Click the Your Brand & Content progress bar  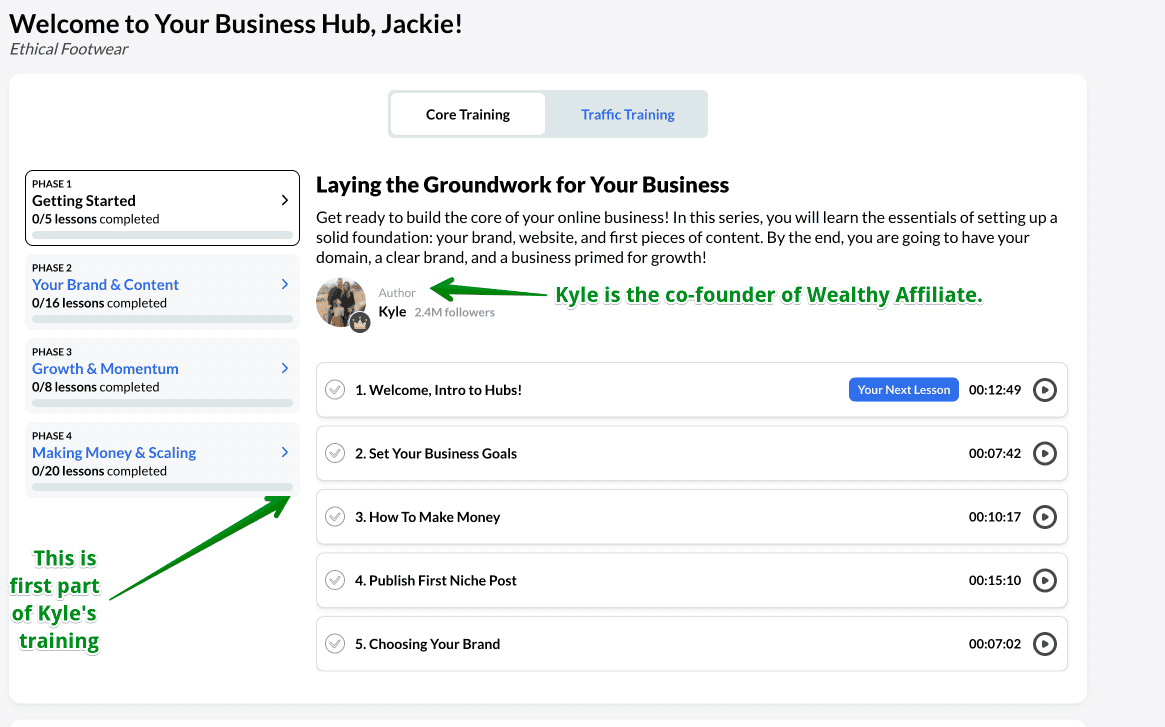click(162, 319)
